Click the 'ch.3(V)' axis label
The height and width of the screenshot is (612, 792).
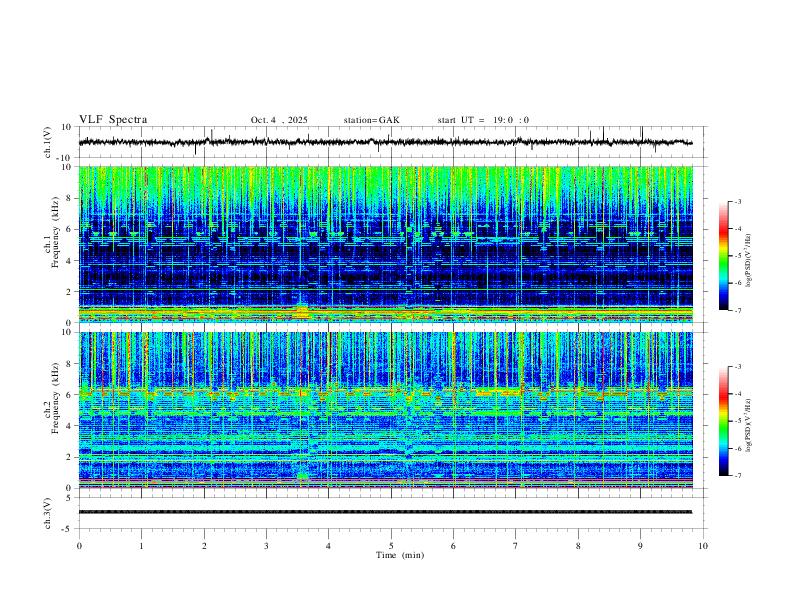pos(48,513)
